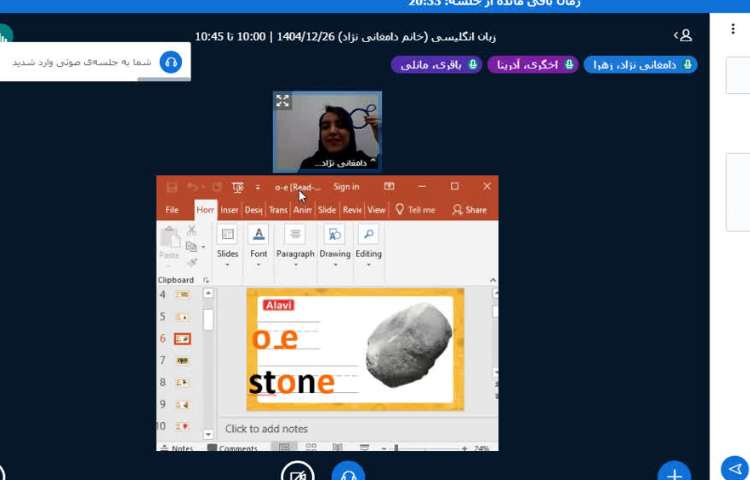Viewport: 750px width, 480px height.
Task: Select slide 7 thumbnail
Action: tap(182, 360)
